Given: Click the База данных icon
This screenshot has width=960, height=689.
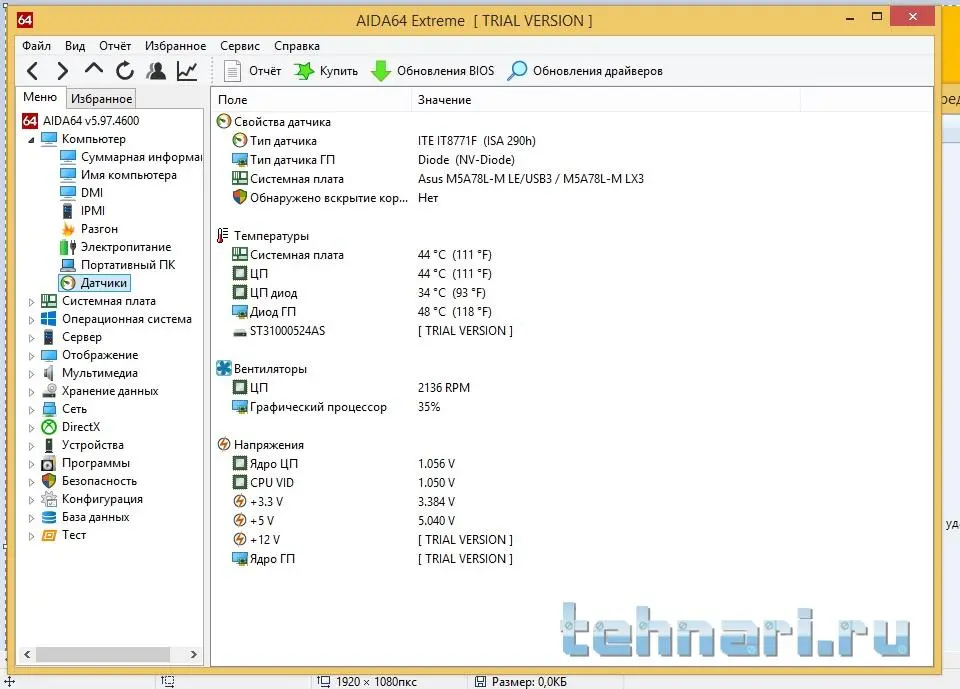Looking at the screenshot, I should click(49, 518).
